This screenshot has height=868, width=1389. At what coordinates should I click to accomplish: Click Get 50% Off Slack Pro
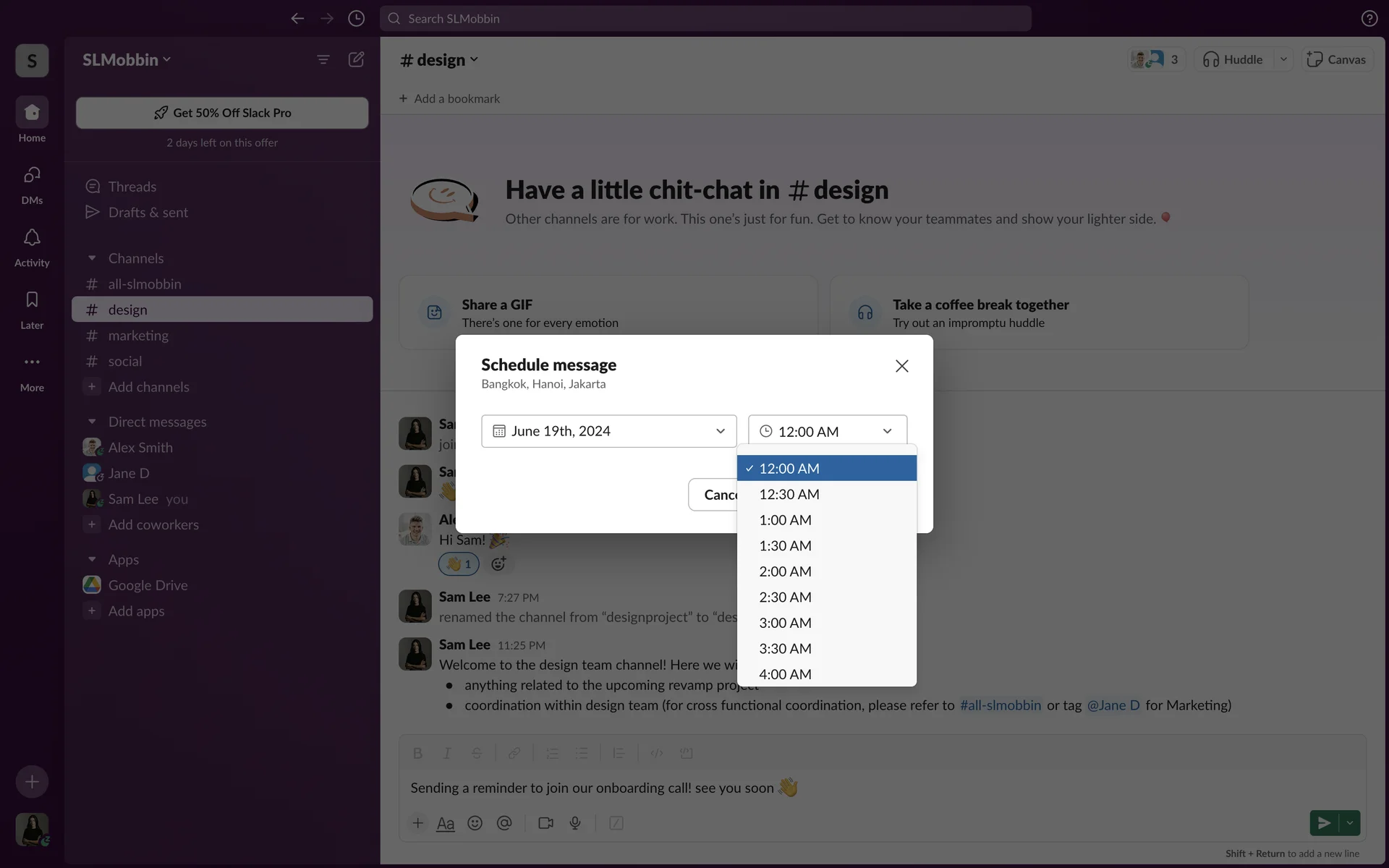(x=222, y=113)
